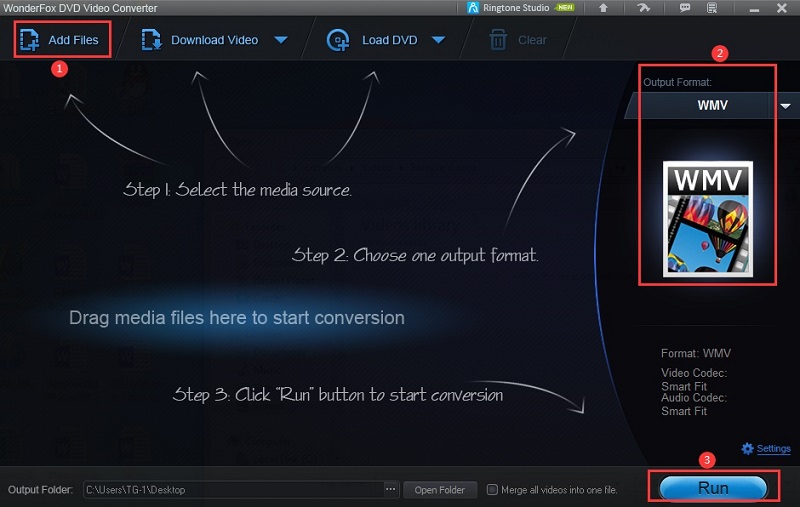Open the feedback speech bubble icon

685,8
